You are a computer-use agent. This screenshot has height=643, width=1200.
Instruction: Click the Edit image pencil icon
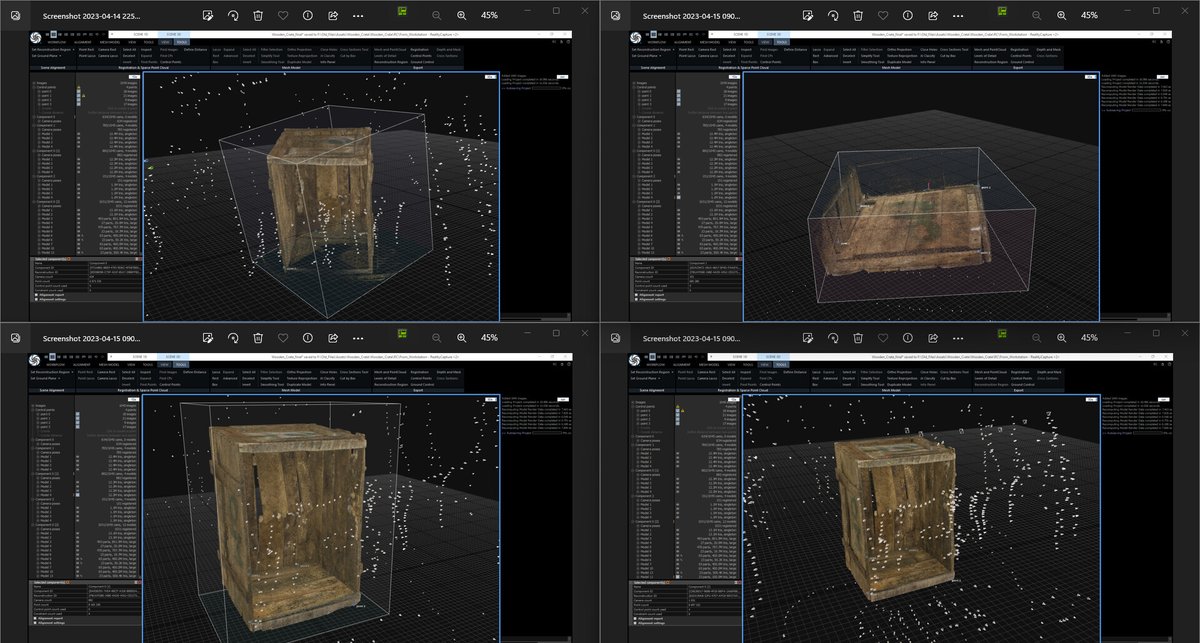pyautogui.click(x=207, y=16)
